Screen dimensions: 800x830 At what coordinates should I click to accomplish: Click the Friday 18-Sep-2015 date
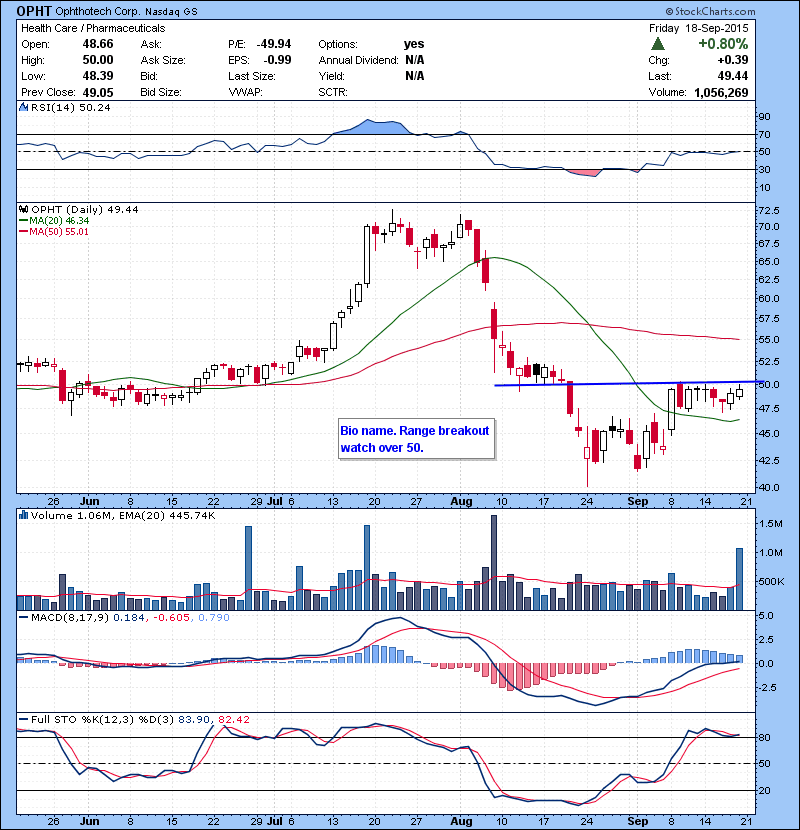click(x=699, y=28)
